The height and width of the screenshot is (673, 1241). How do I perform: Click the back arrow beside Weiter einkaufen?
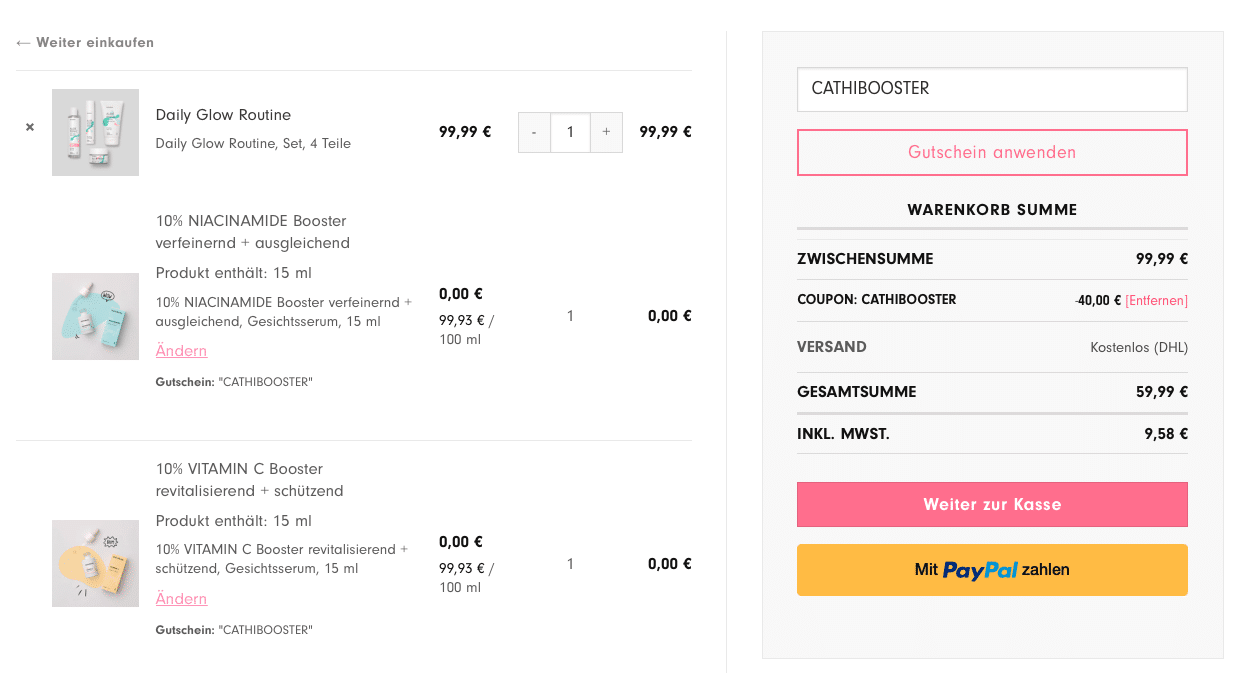point(22,42)
